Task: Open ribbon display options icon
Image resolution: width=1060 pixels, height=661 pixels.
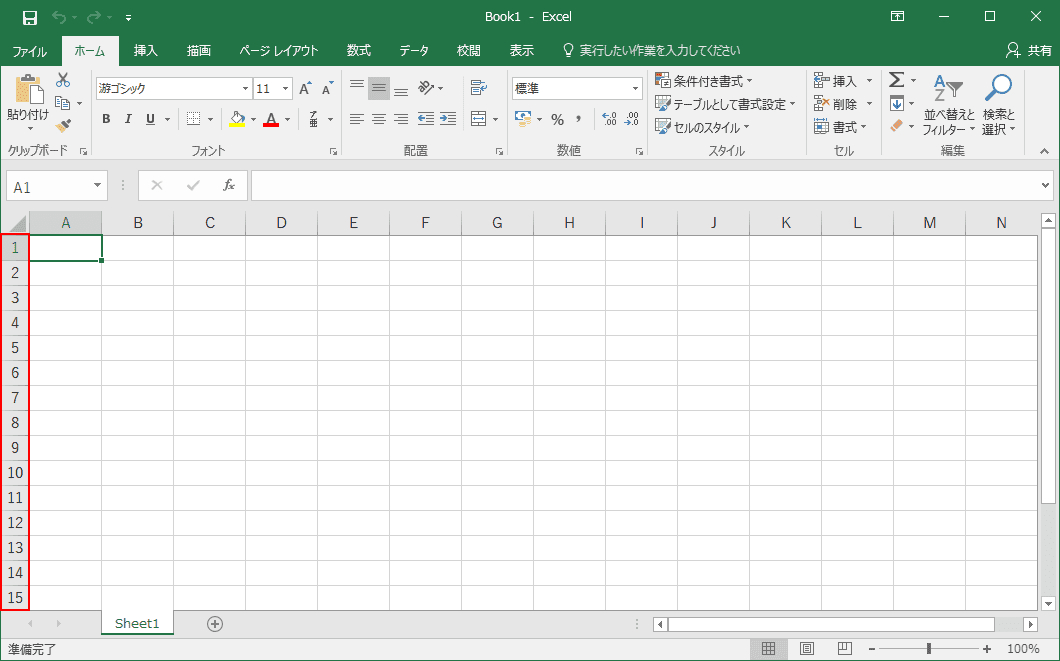Action: 898,17
